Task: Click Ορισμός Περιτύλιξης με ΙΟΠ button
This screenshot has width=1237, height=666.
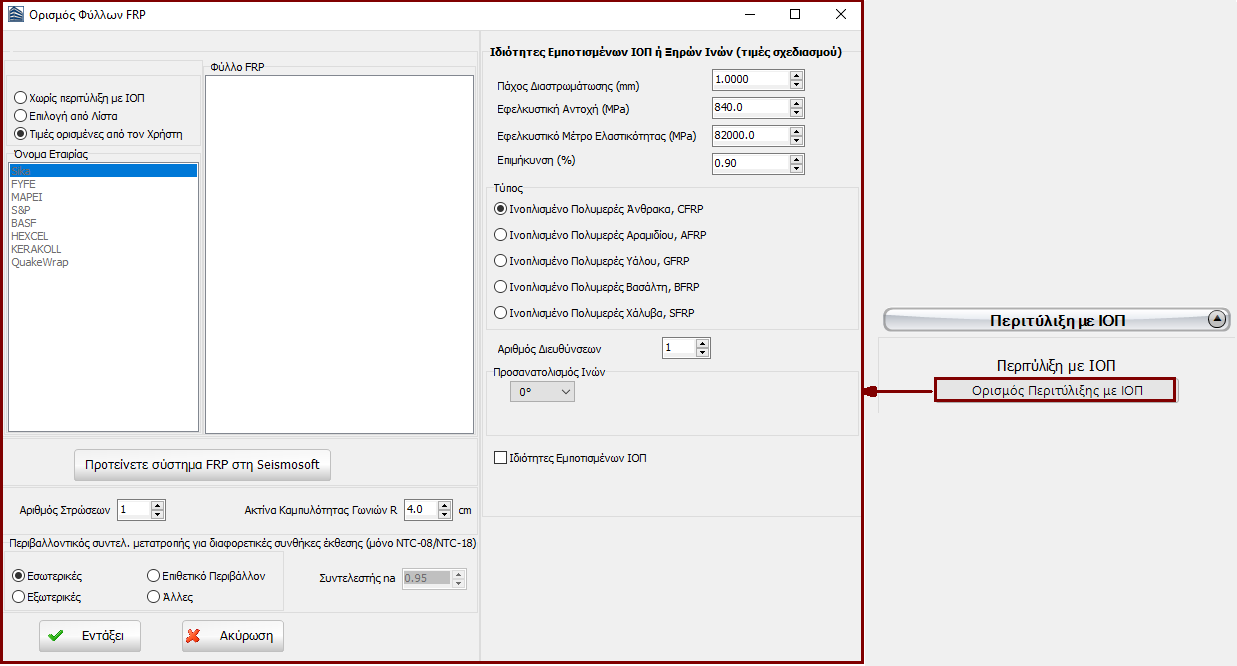Action: pos(1056,390)
